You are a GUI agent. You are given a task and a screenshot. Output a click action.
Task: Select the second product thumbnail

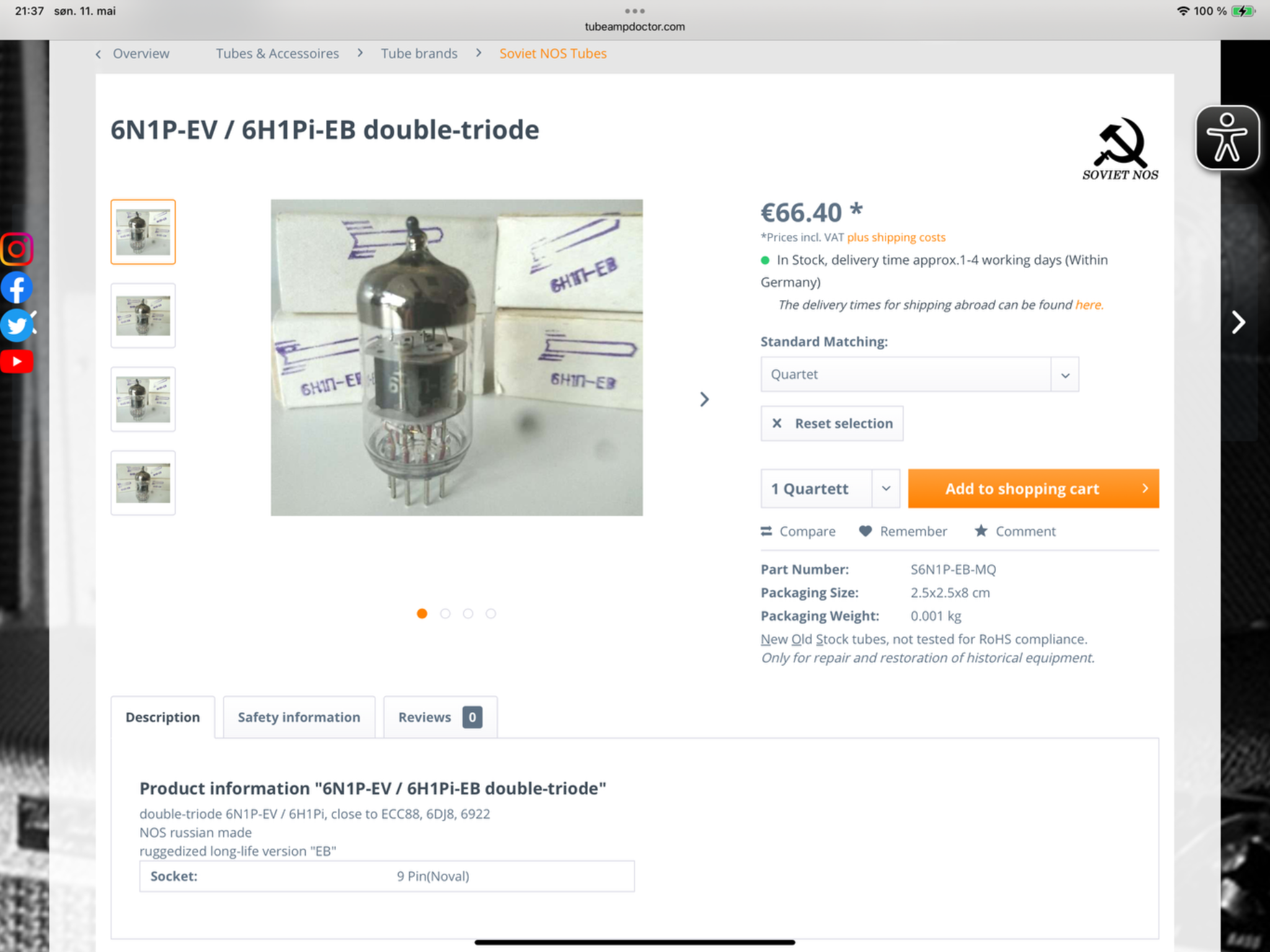pos(143,316)
